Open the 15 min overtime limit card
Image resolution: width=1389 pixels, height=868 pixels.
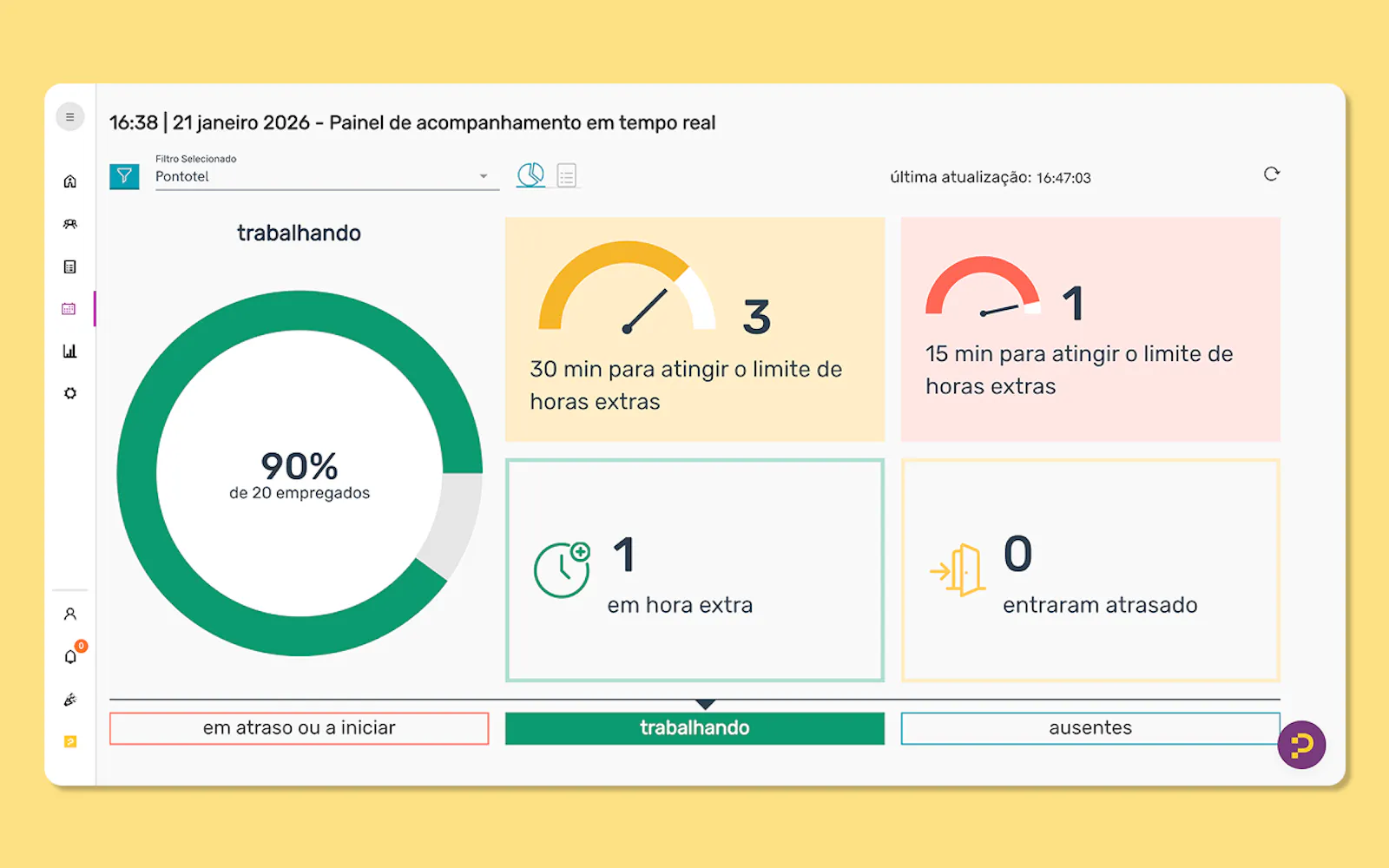[1090, 329]
